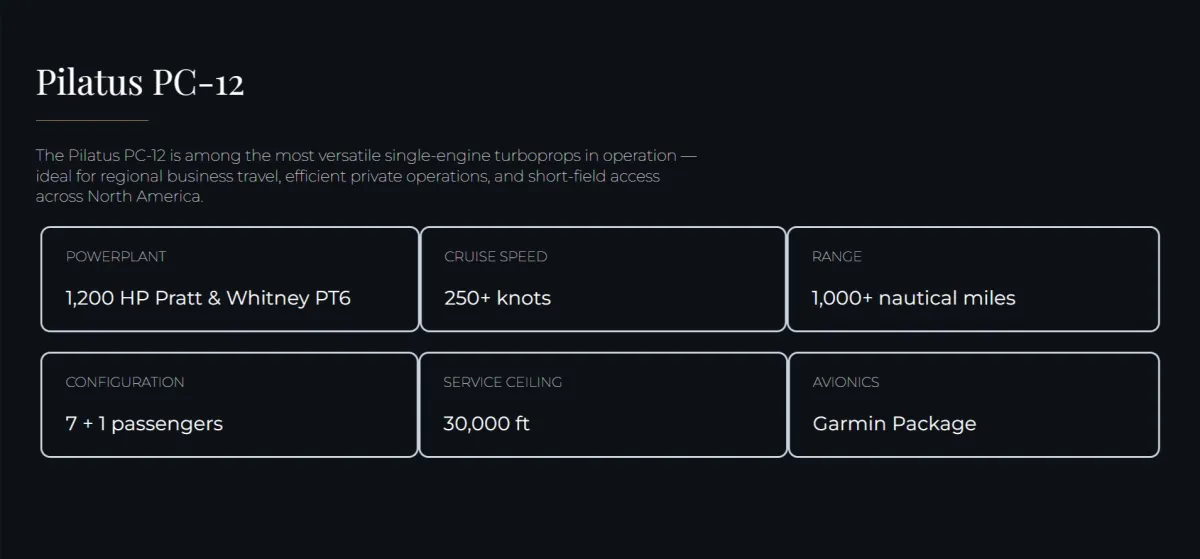Select the CONFIGURATION label

coord(125,382)
